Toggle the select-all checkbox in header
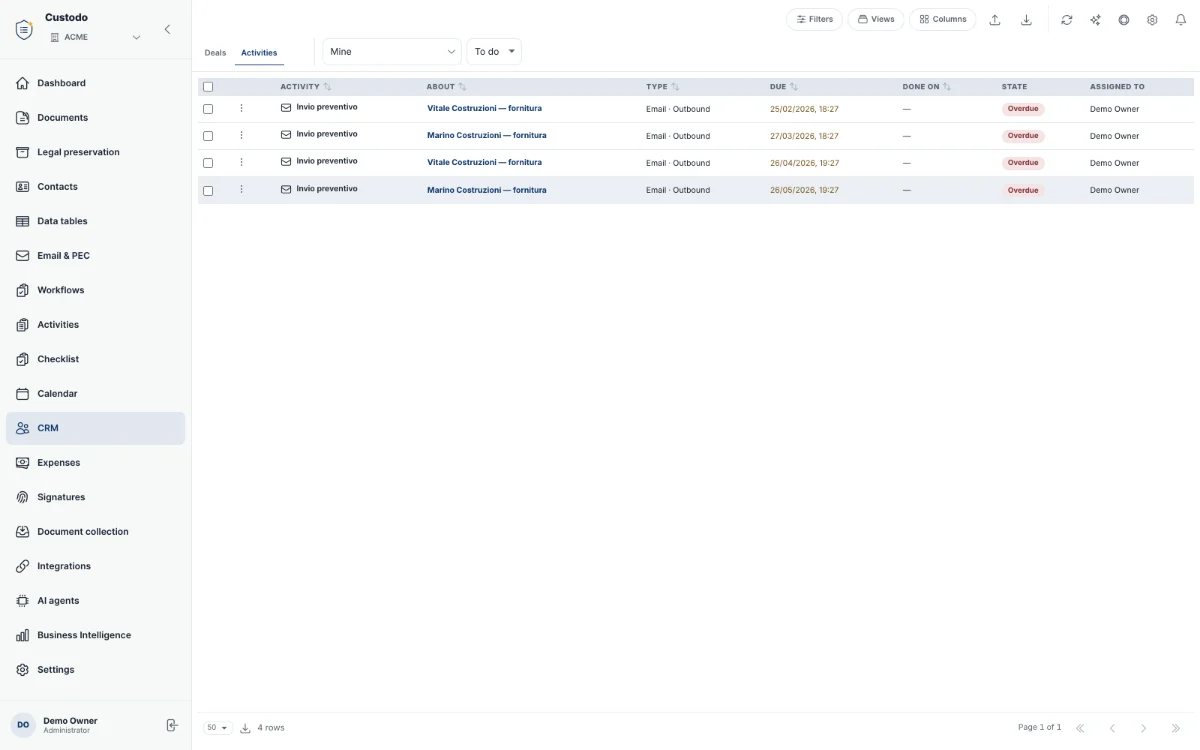1200x750 pixels. 208,87
